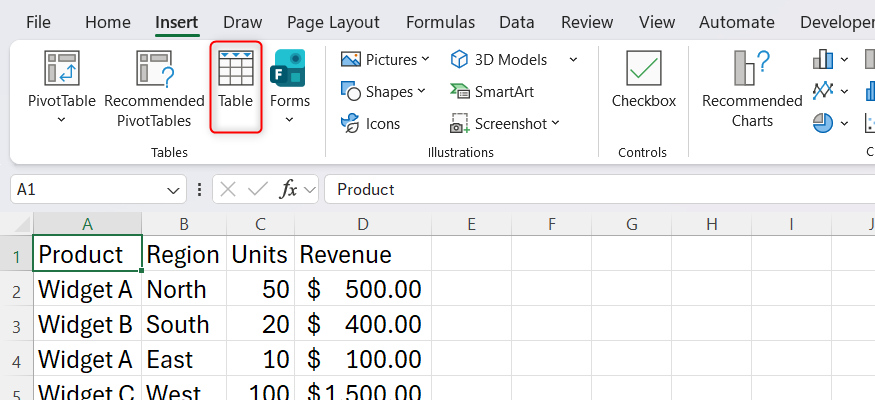Screen dimensions: 875x400
Task: Insert a SmartArt graphic
Action: (492, 91)
